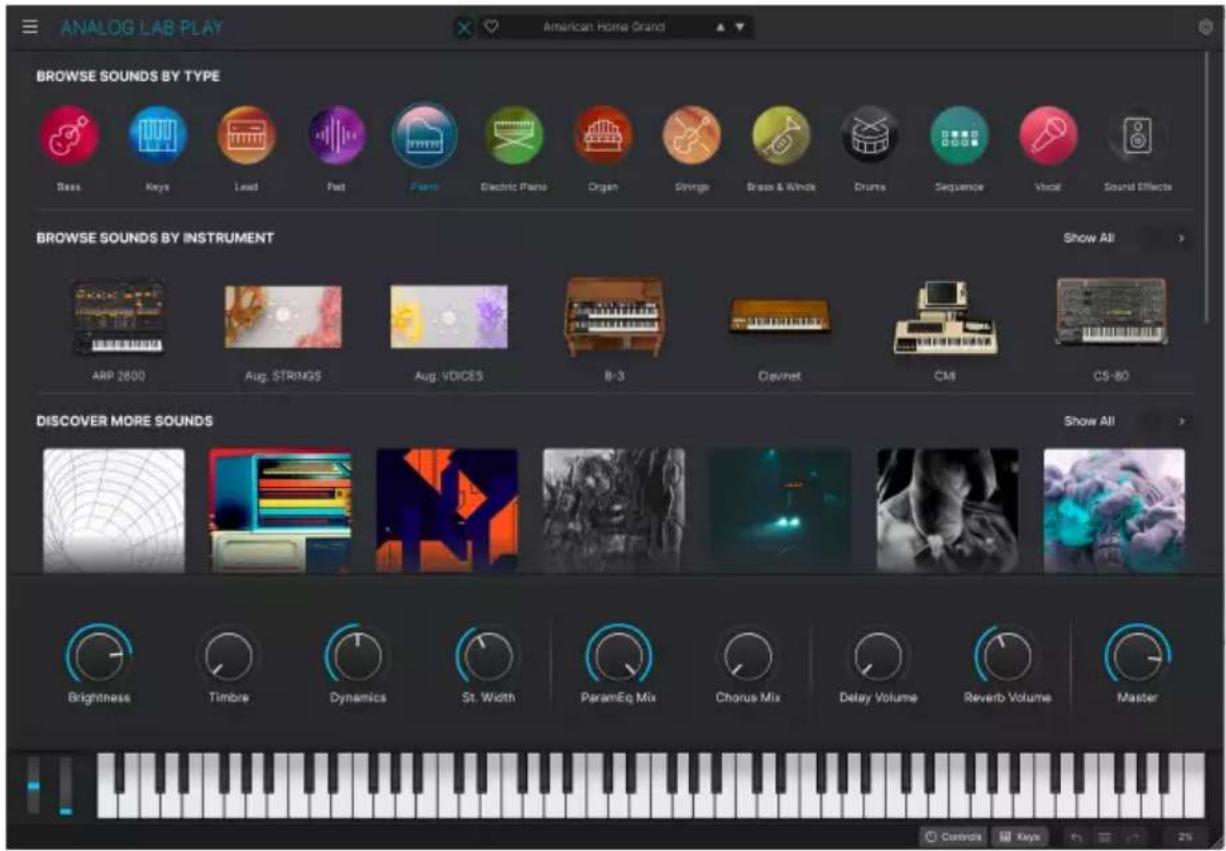
Task: Browse Strings sounds type icon
Action: [692, 135]
